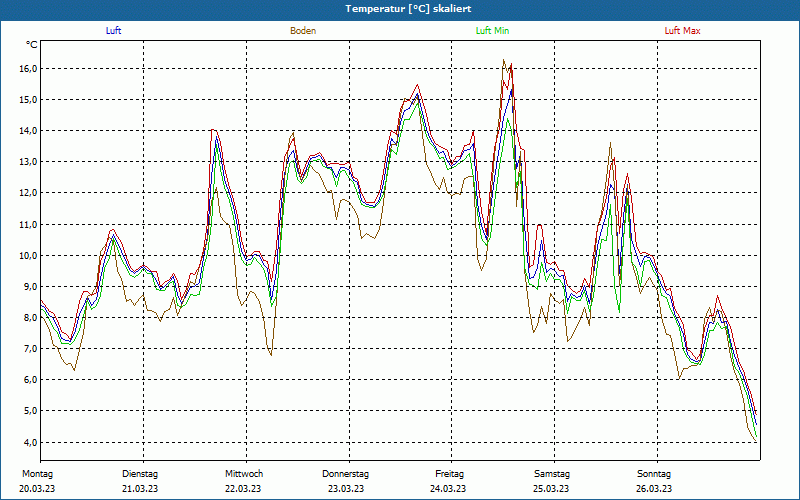Click the 'Montag' day label
The image size is (800, 500).
point(37,474)
